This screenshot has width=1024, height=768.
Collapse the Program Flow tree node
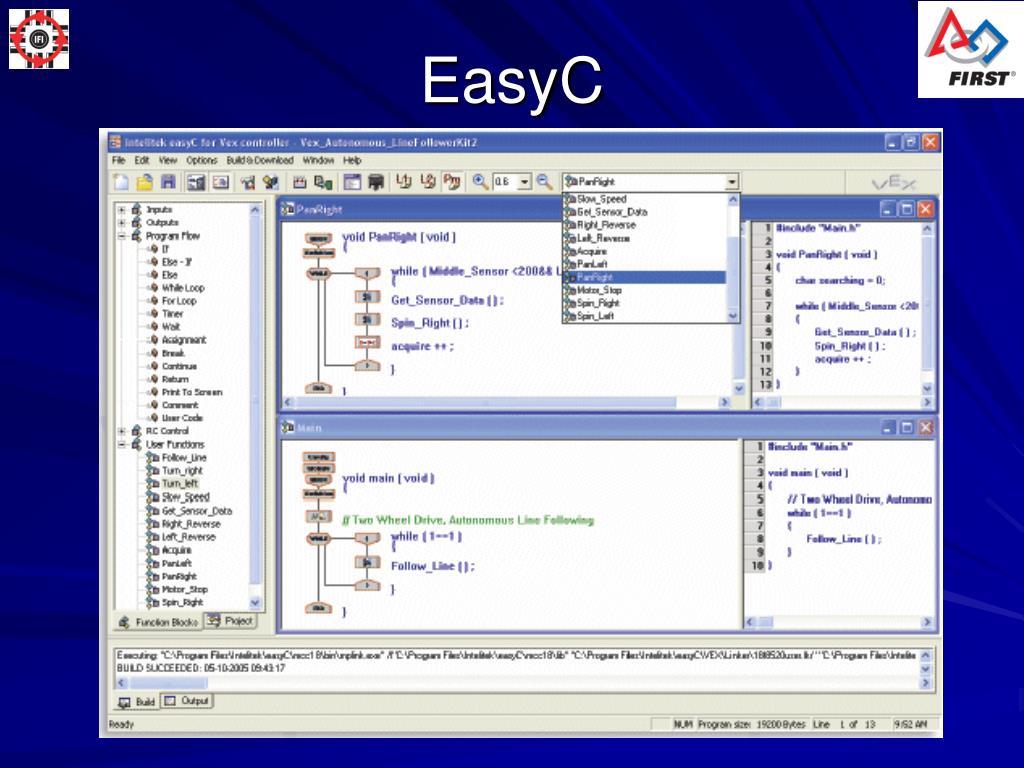pos(121,236)
